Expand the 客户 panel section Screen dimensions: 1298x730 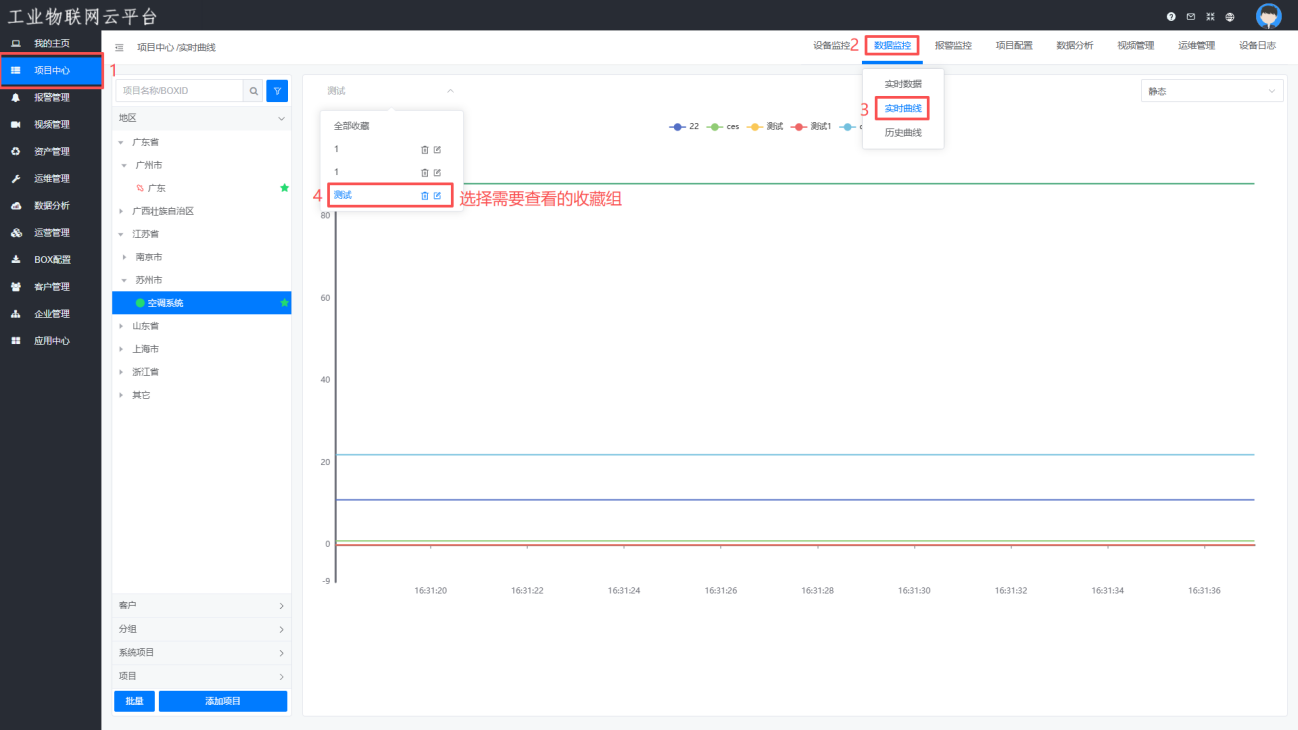[201, 606]
